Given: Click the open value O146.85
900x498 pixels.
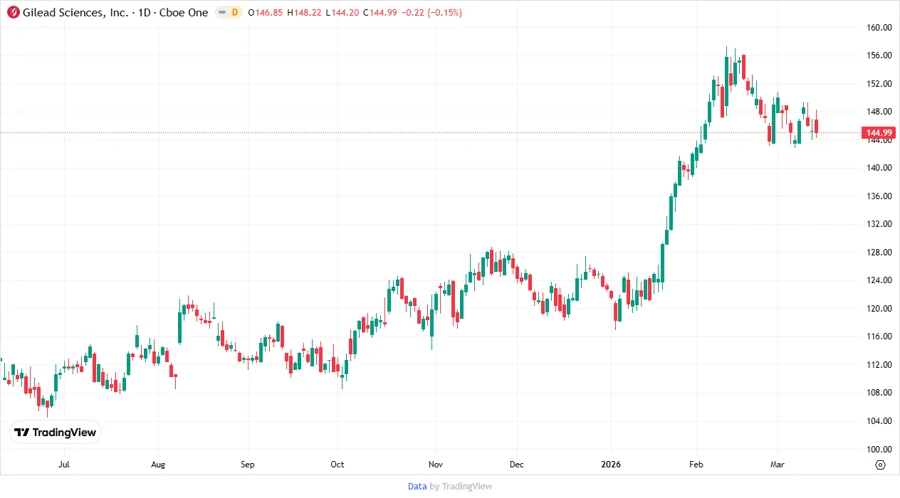Looking at the screenshot, I should click(x=265, y=13).
